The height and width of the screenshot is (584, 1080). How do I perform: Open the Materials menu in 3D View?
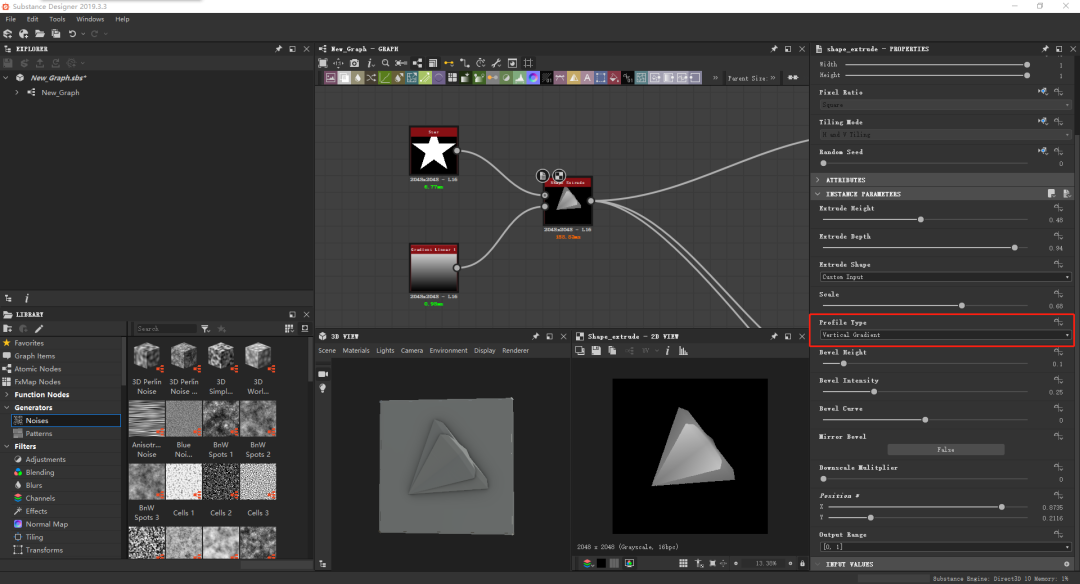(x=356, y=351)
